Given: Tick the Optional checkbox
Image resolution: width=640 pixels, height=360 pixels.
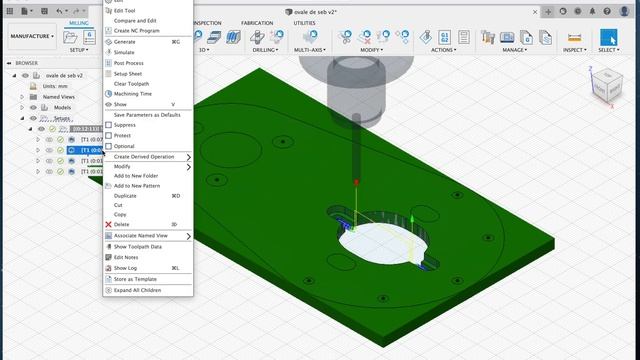Looking at the screenshot, I should click(109, 146).
